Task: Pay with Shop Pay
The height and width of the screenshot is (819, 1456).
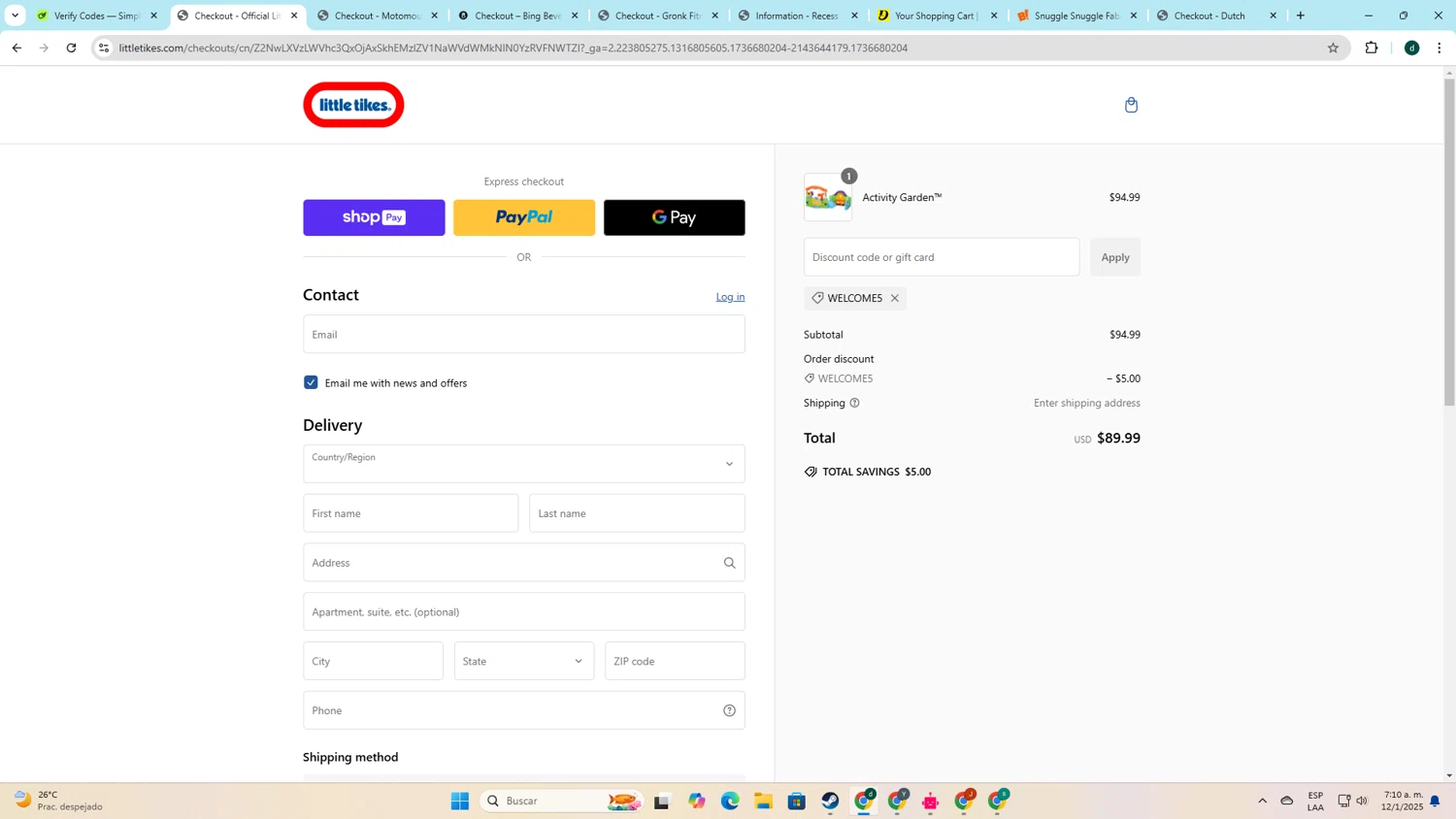Action: pyautogui.click(x=374, y=217)
